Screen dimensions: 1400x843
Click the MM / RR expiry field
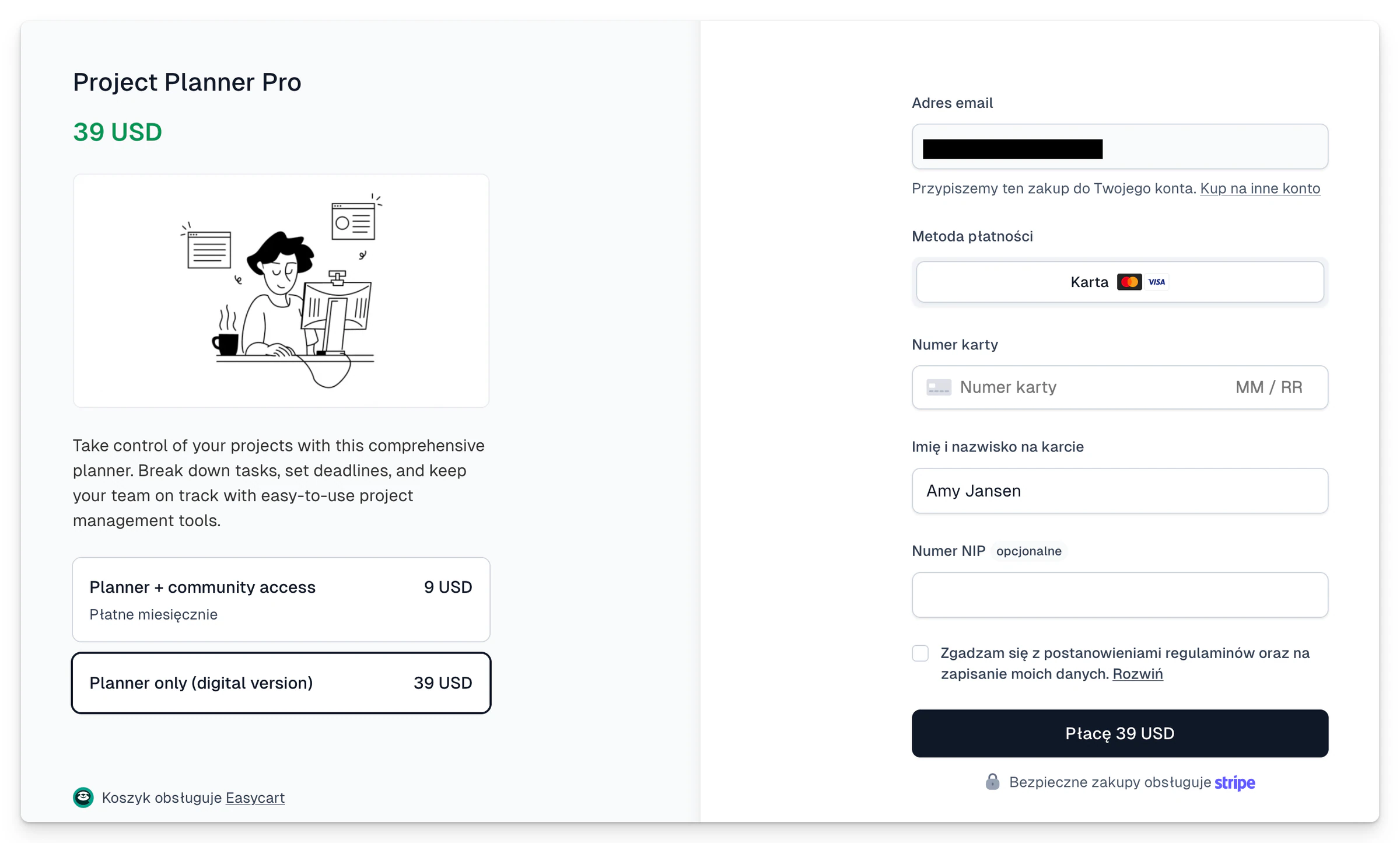click(x=1269, y=387)
